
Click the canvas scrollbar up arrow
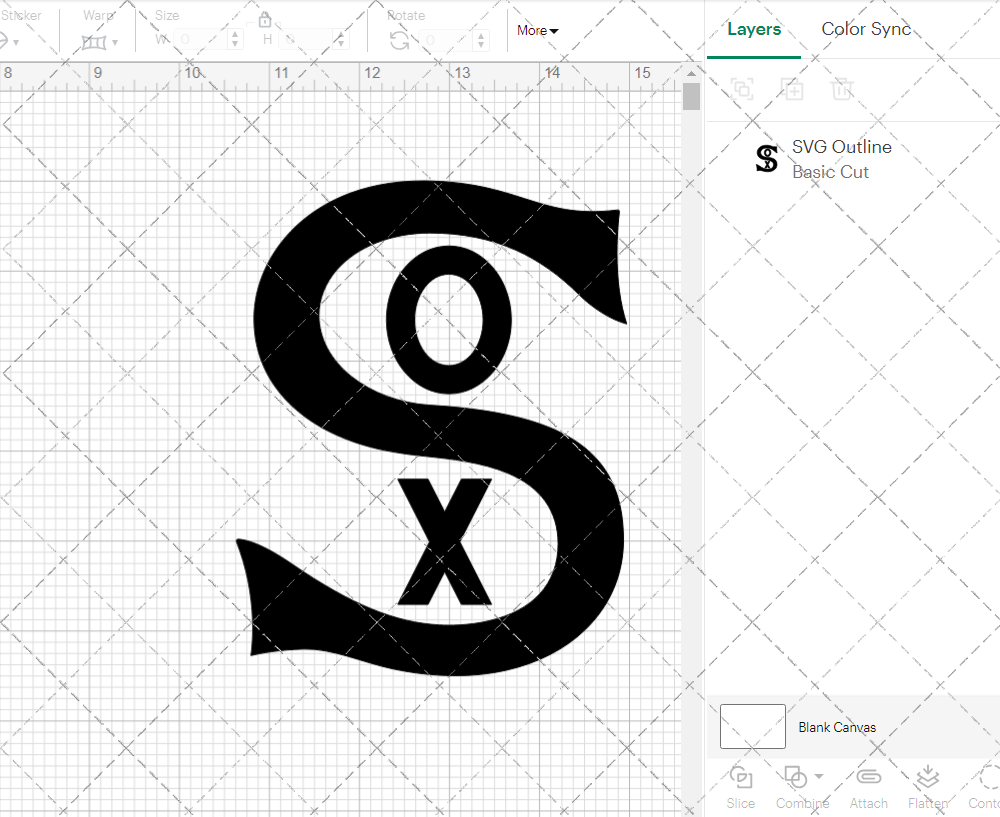(691, 73)
